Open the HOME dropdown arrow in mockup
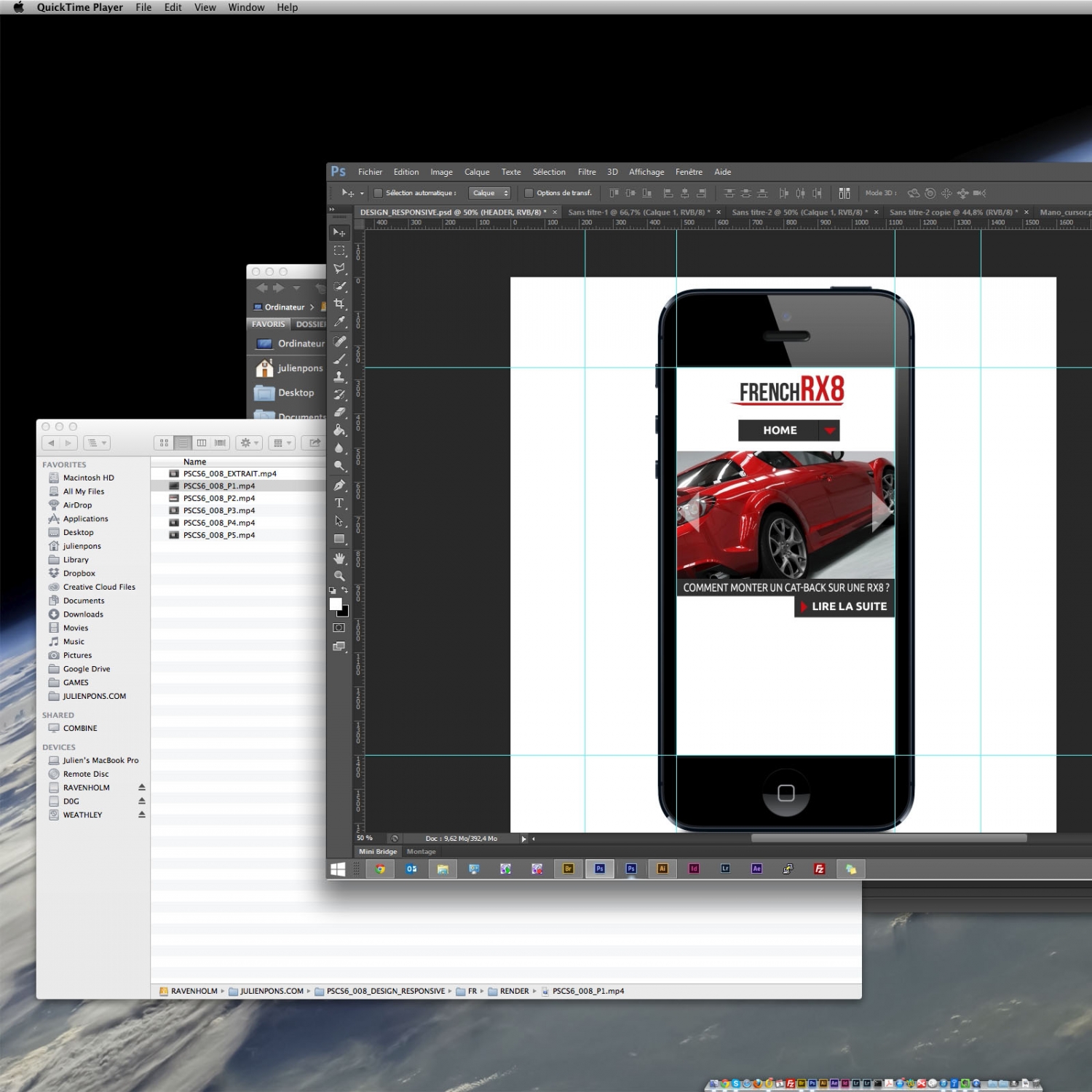 pos(829,430)
